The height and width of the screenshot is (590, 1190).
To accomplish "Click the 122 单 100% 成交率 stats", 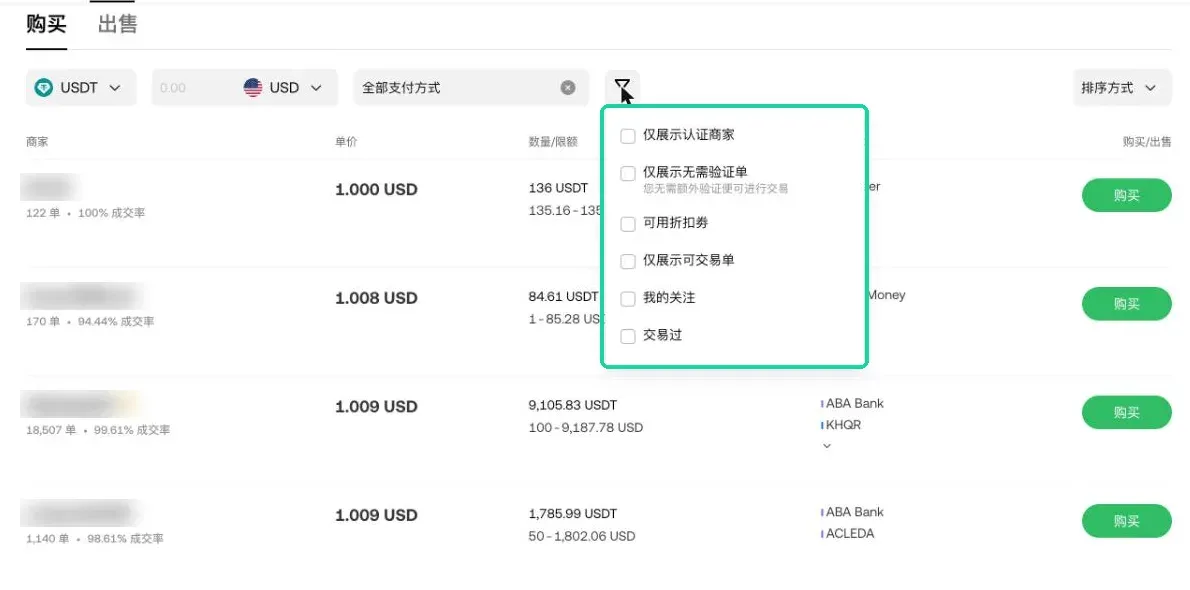I will click(85, 213).
